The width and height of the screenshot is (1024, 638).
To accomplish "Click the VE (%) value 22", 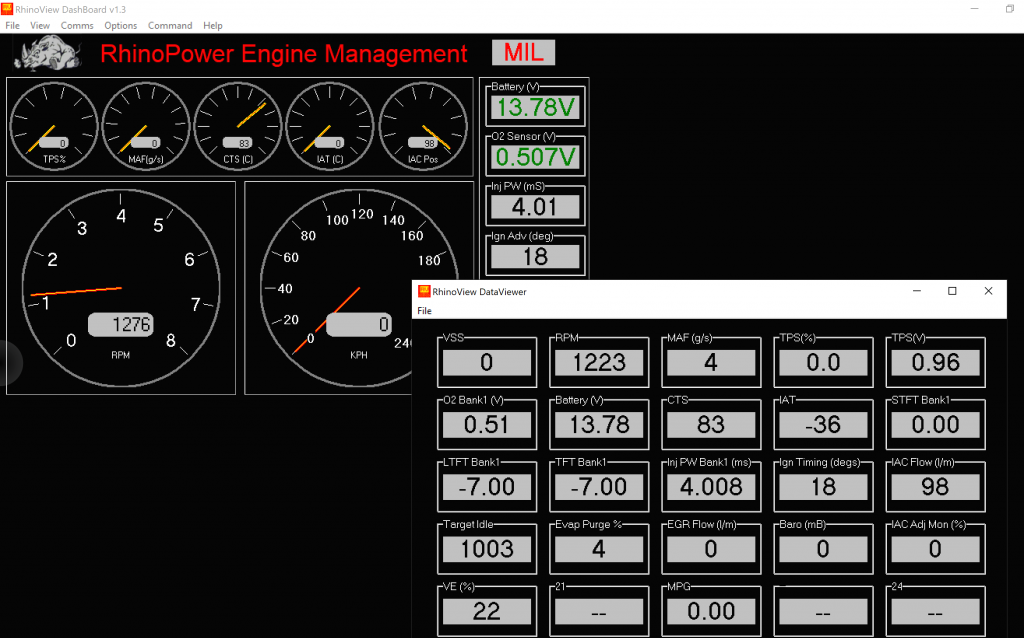I will click(487, 611).
